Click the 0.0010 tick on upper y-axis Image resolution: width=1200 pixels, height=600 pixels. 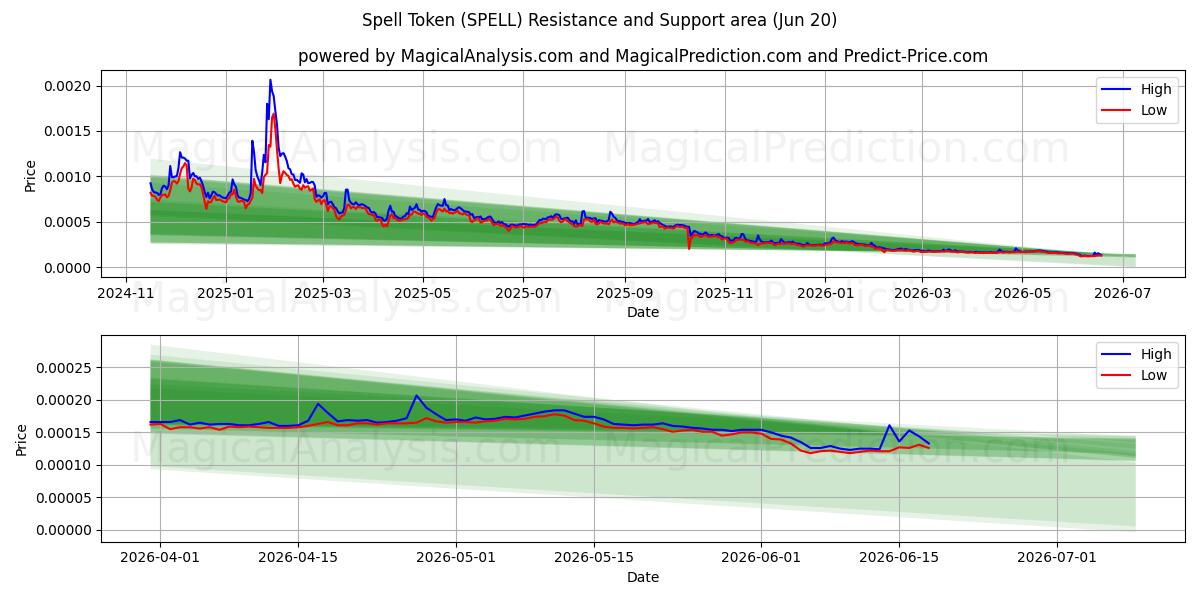coord(68,177)
